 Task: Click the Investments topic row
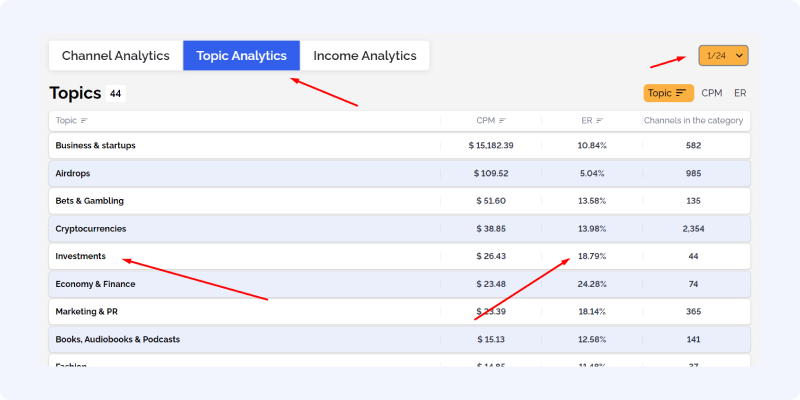[399, 256]
